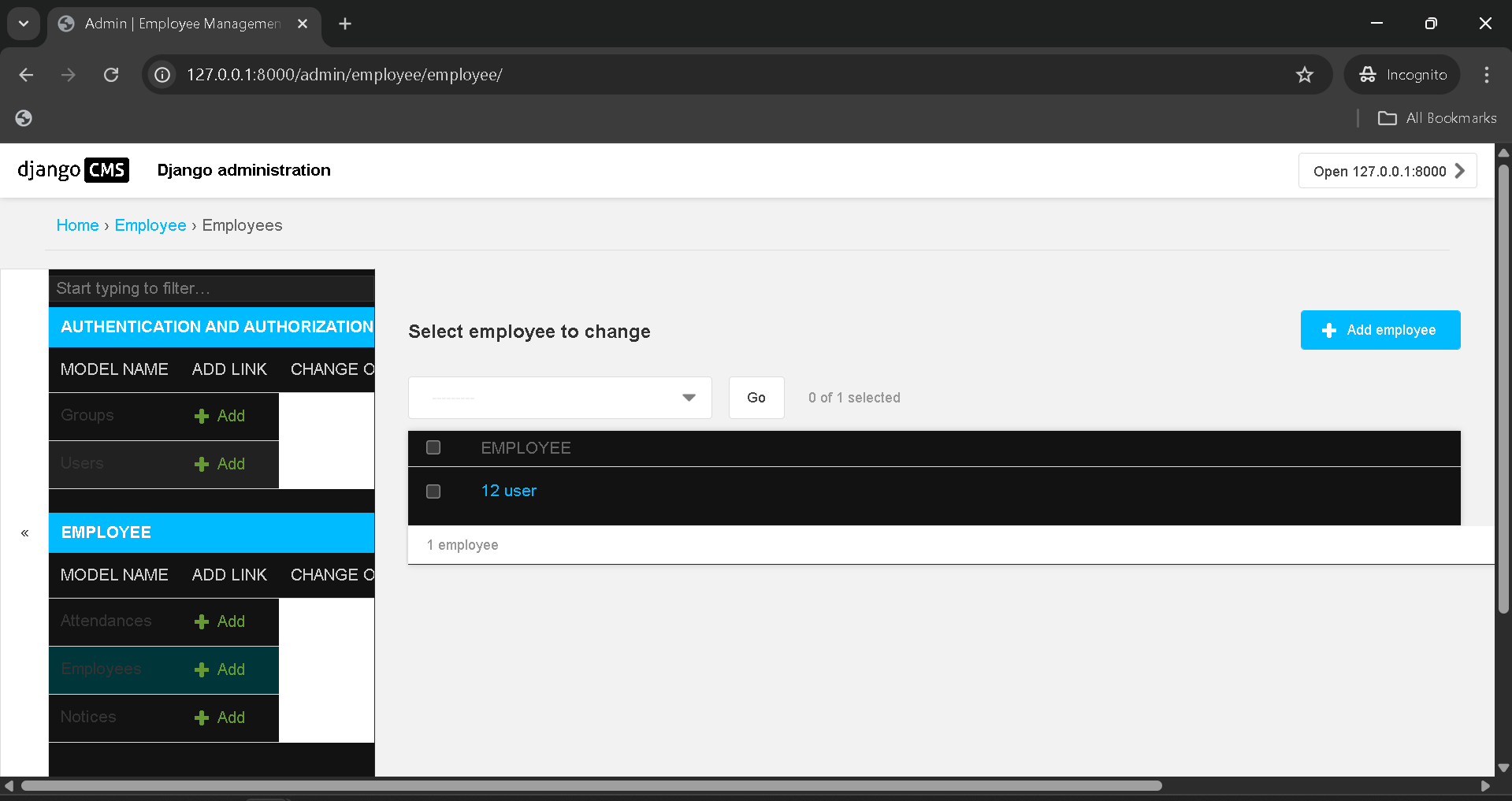This screenshot has height=801, width=1512.
Task: Click the sidebar filter input field
Action: [211, 288]
